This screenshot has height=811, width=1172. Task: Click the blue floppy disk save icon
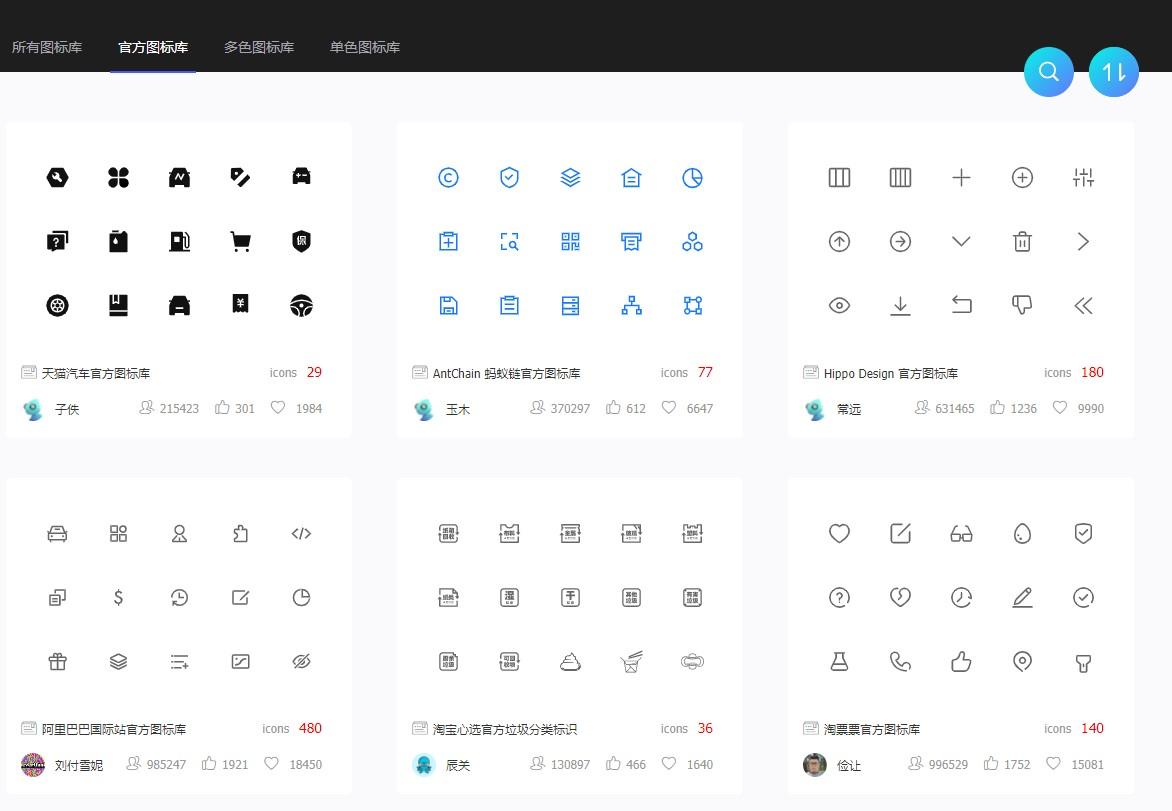[448, 306]
